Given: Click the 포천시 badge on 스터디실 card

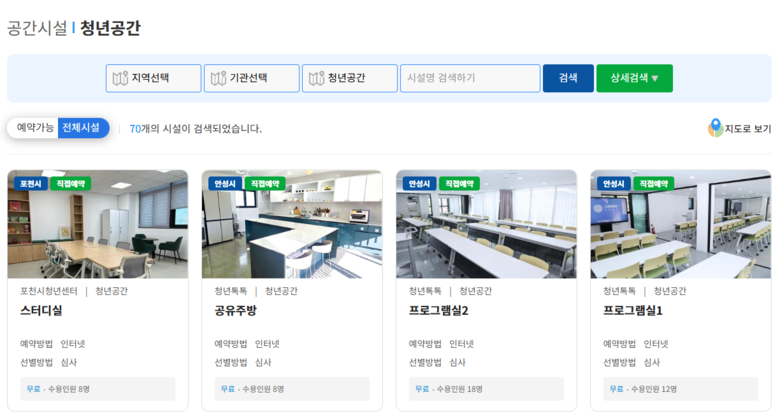Looking at the screenshot, I should coord(30,184).
